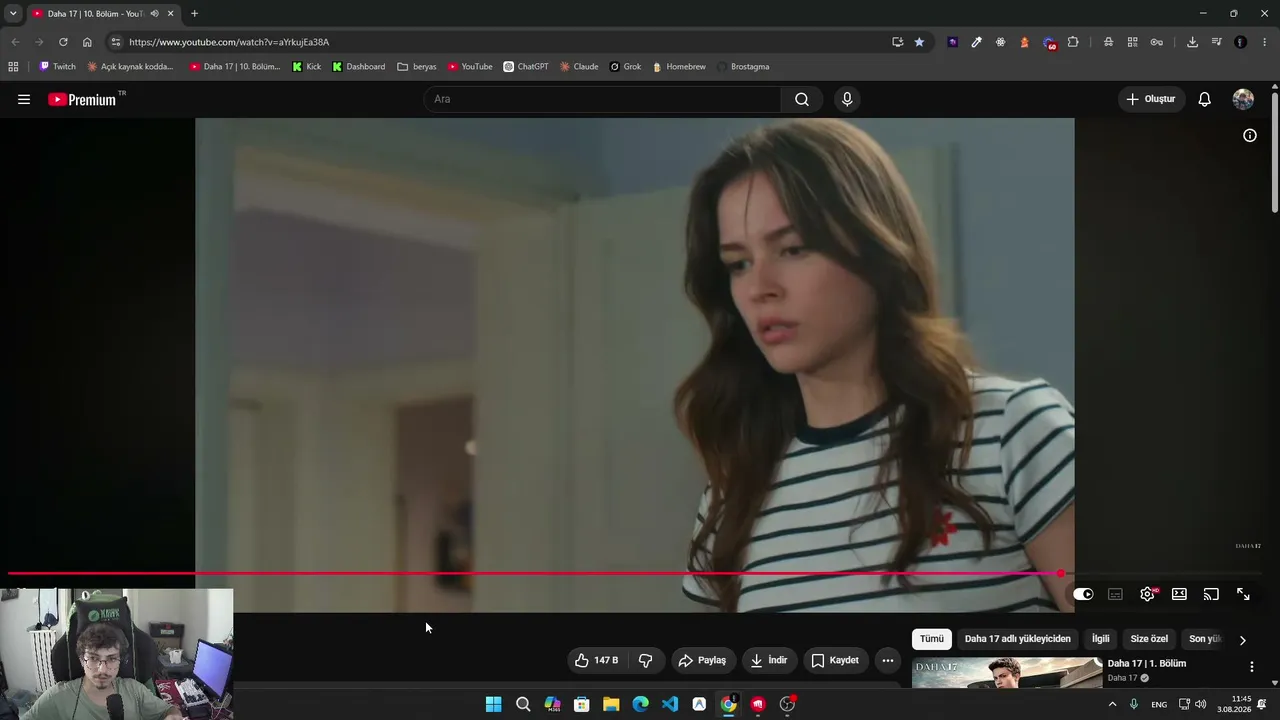
Task: Toggle the autoplay switch
Action: tap(1083, 594)
